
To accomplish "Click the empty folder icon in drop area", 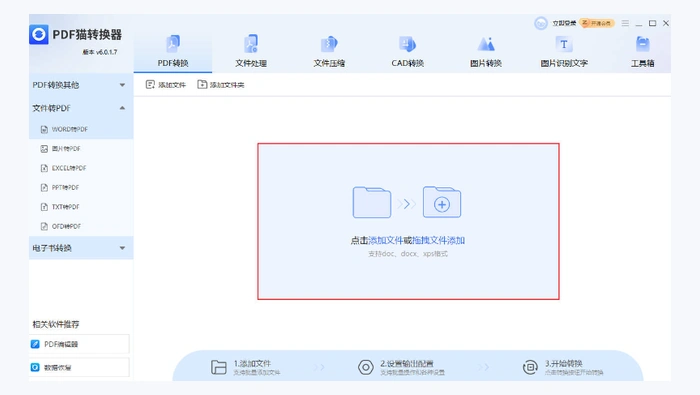I will (x=371, y=202).
